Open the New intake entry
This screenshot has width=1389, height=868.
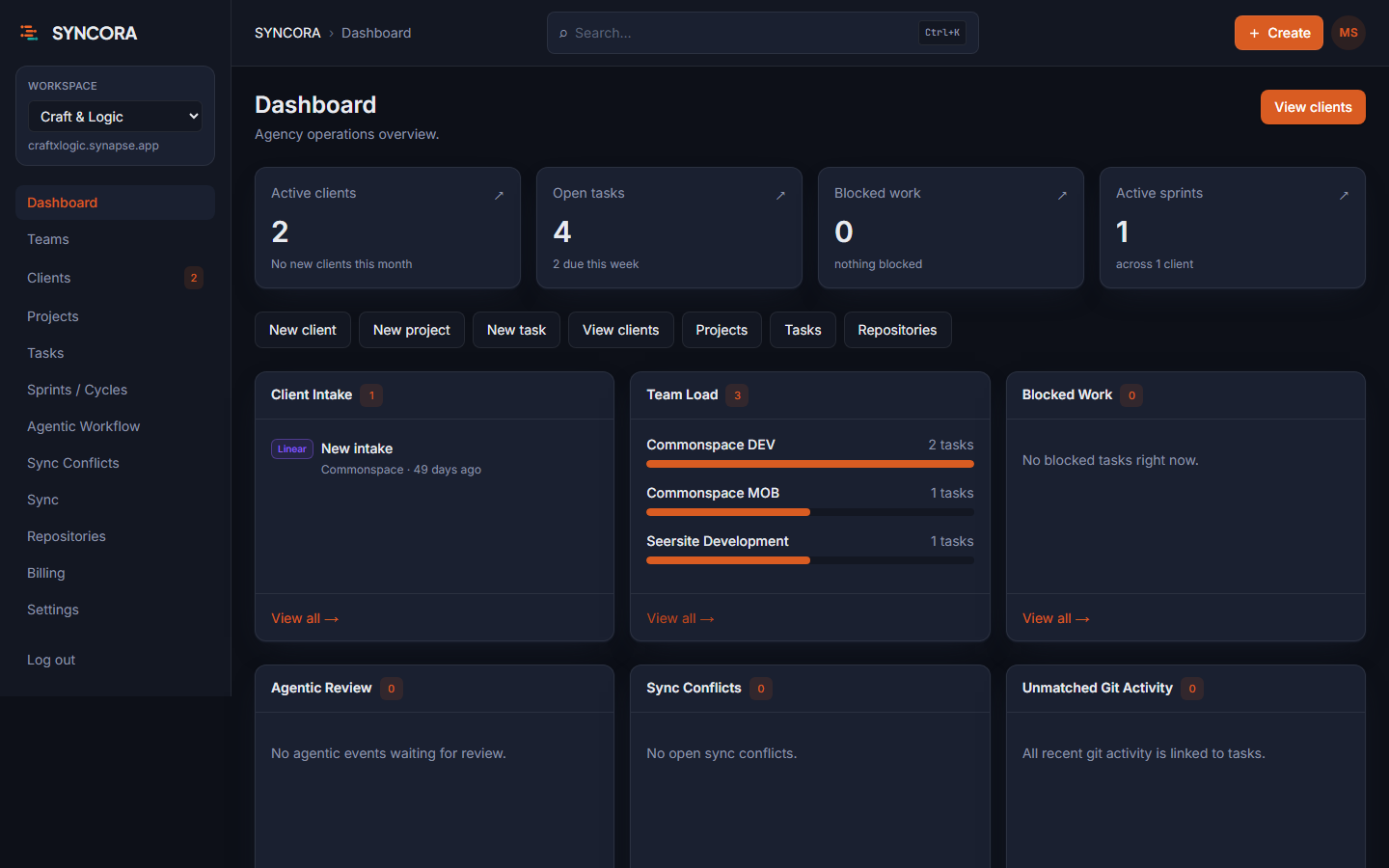click(357, 448)
